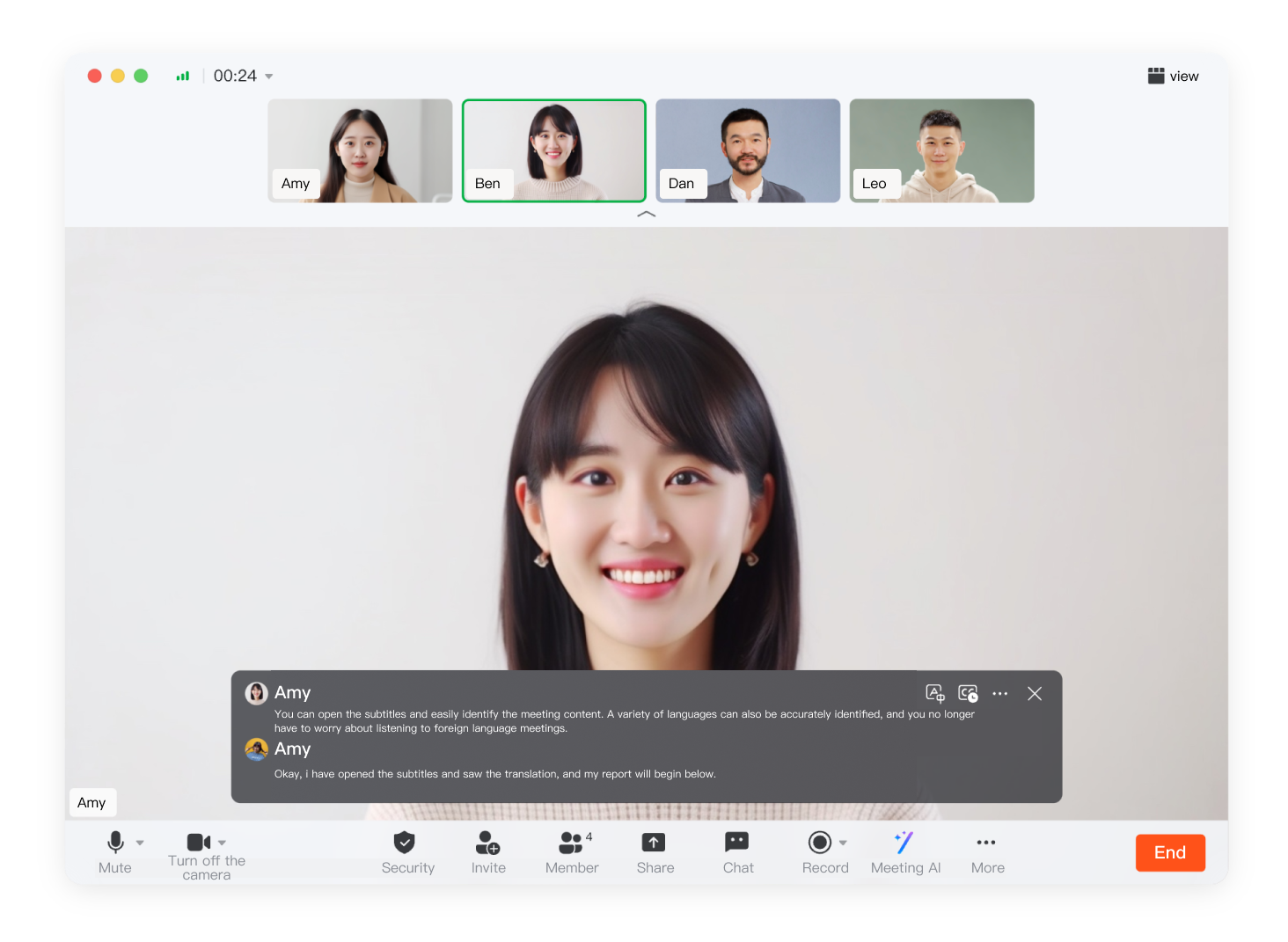Open the Member list
This screenshot has width=1288, height=942.
tap(571, 843)
